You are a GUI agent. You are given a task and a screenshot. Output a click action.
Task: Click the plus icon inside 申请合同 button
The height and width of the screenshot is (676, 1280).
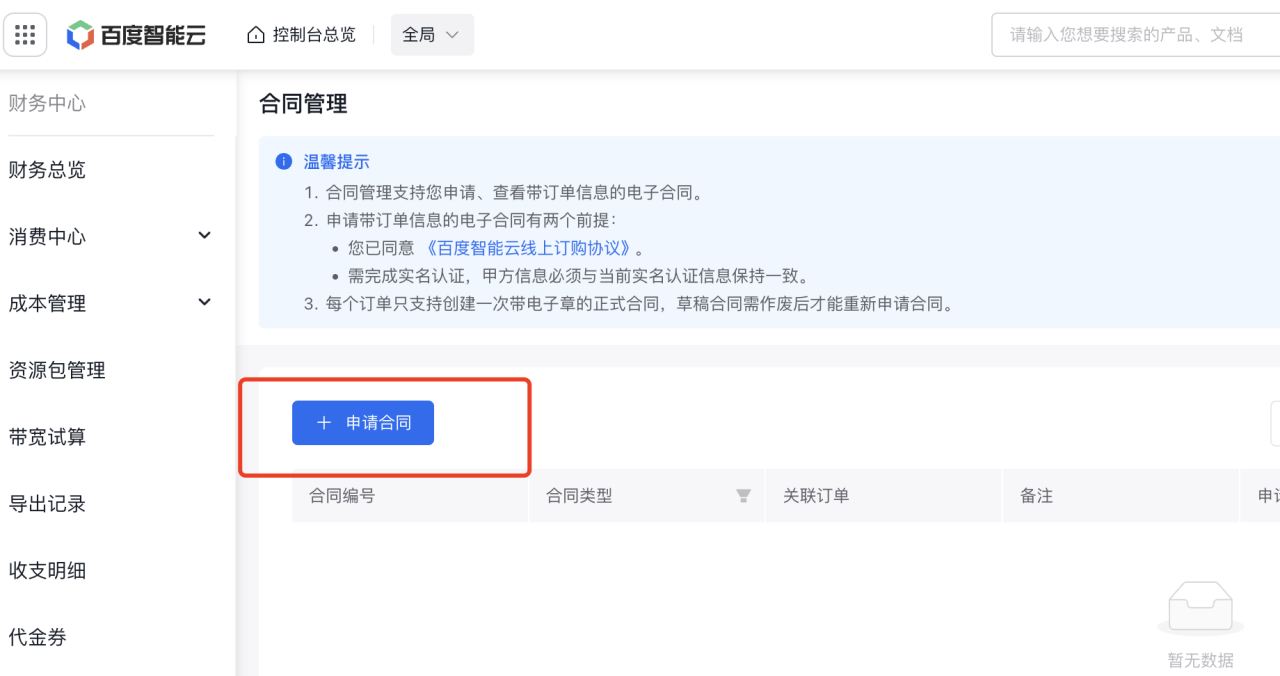click(323, 422)
